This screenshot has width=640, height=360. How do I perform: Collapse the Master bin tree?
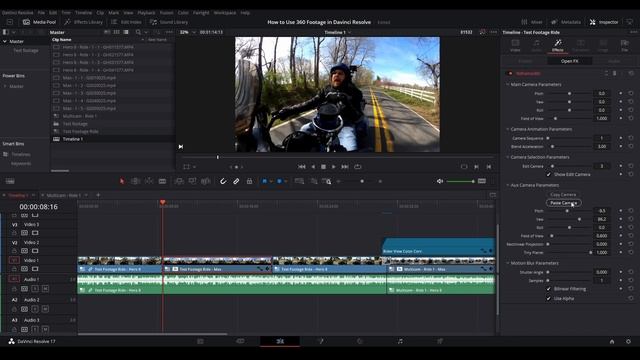pyautogui.click(x=4, y=41)
